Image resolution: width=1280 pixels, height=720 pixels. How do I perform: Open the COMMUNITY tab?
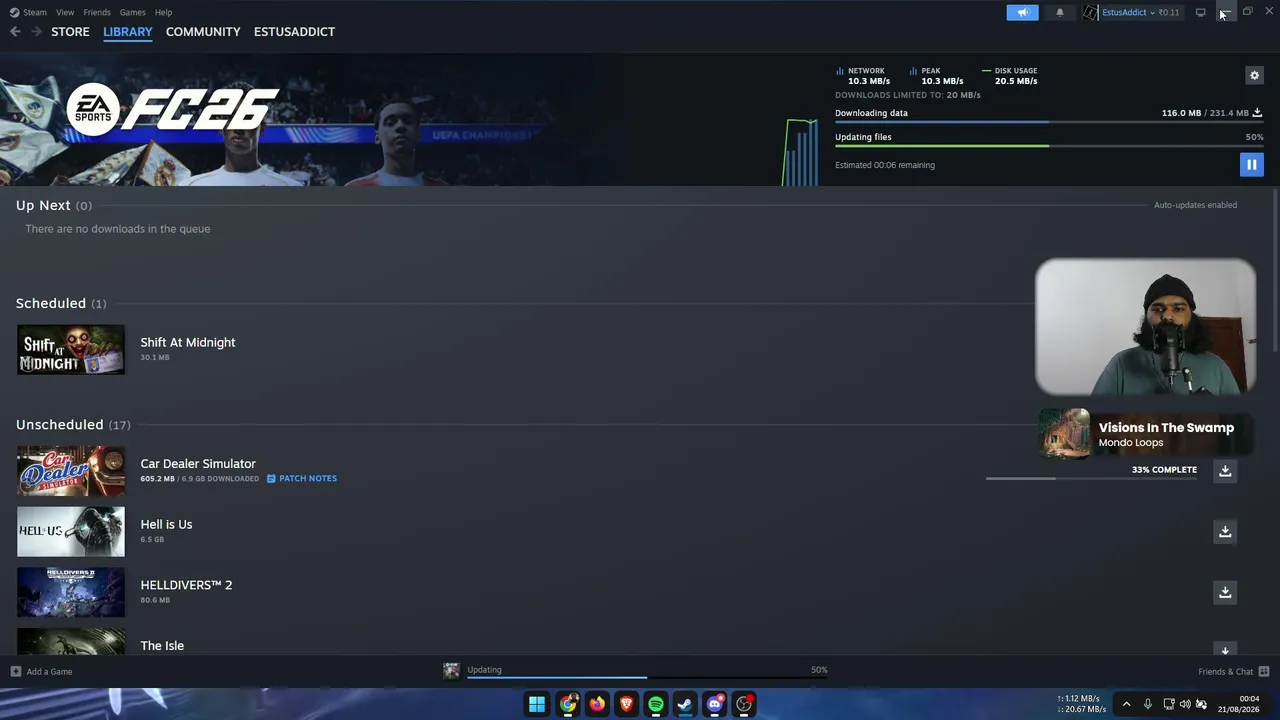203,32
